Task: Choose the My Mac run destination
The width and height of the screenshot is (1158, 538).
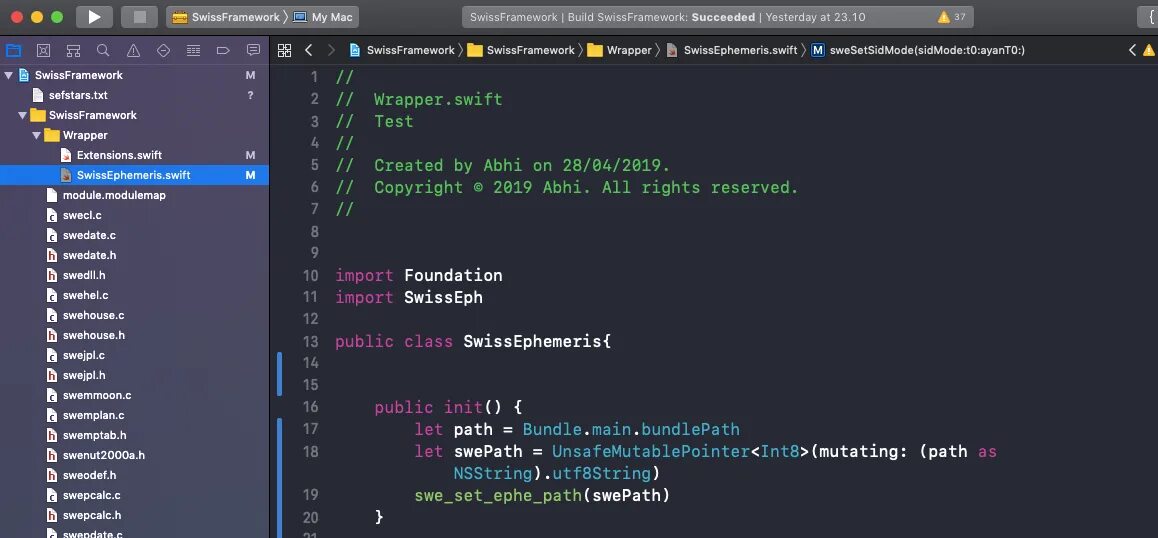Action: click(323, 17)
